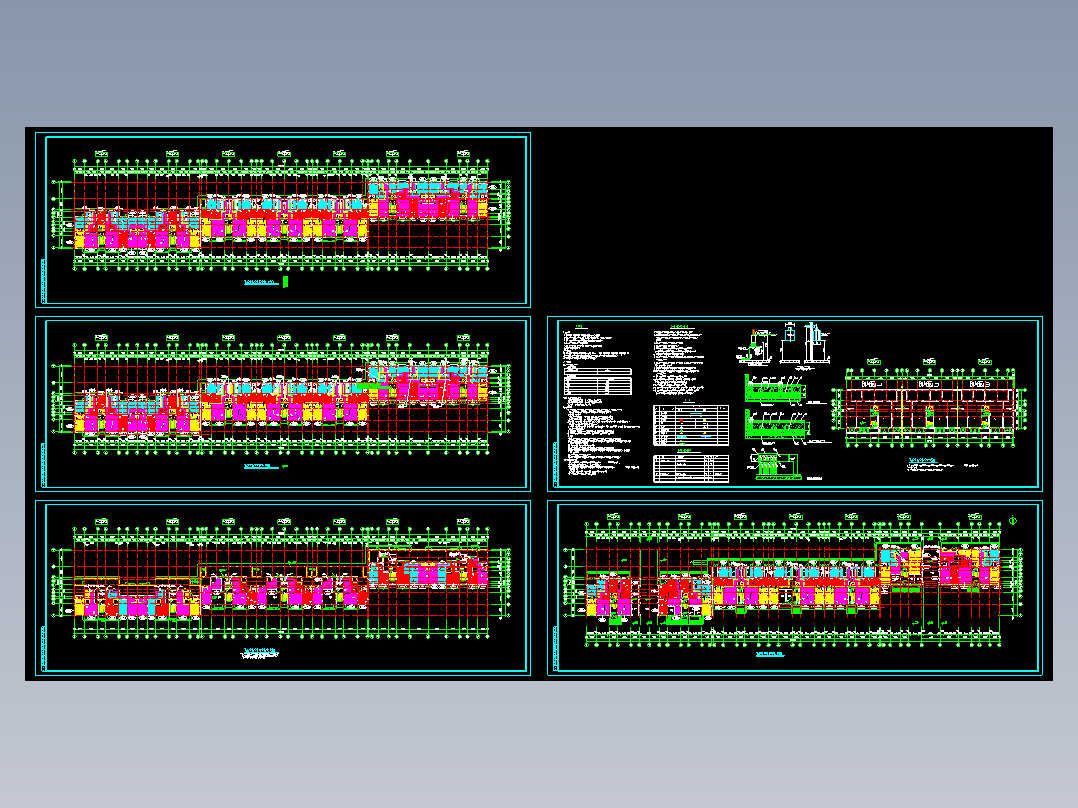This screenshot has width=1078, height=808.
Task: Click the north arrow compass symbol
Action: pos(1013,521)
